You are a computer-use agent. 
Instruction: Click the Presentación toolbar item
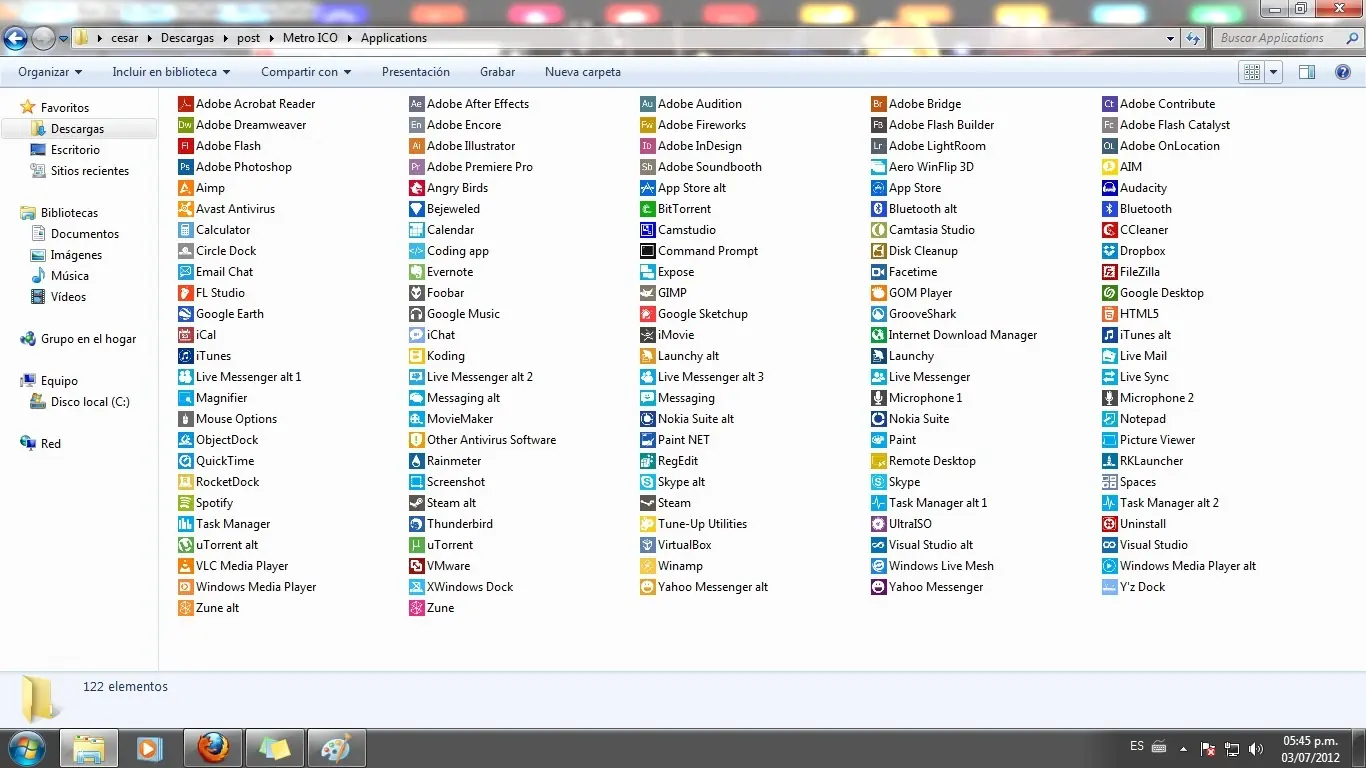[x=416, y=72]
